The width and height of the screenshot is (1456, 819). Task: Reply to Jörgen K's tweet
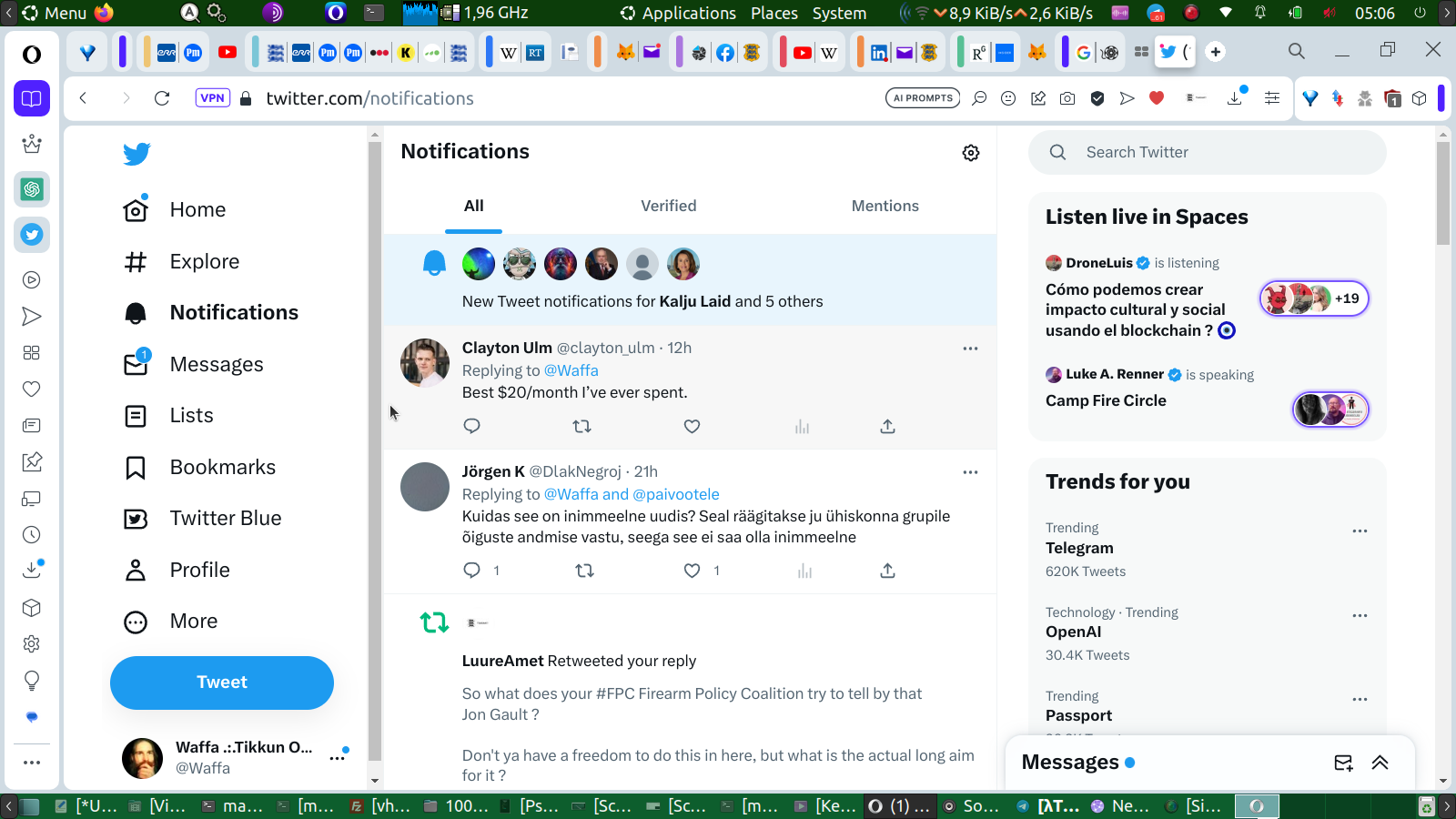(471, 571)
